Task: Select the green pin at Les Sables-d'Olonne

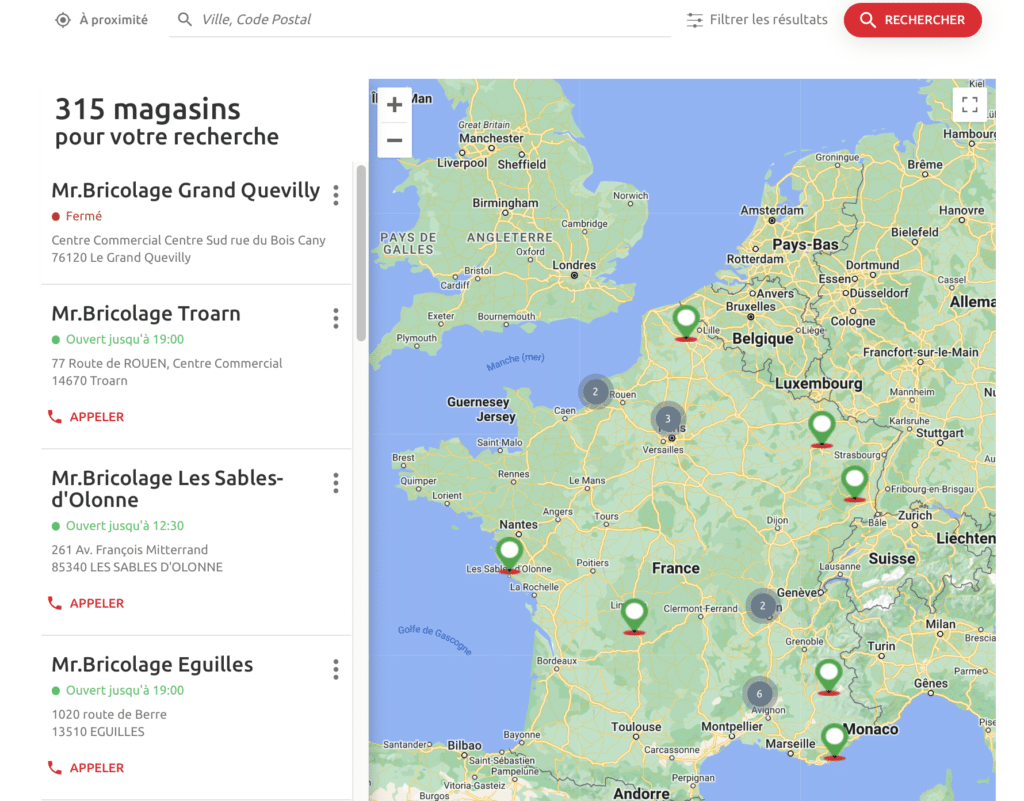Action: [509, 554]
